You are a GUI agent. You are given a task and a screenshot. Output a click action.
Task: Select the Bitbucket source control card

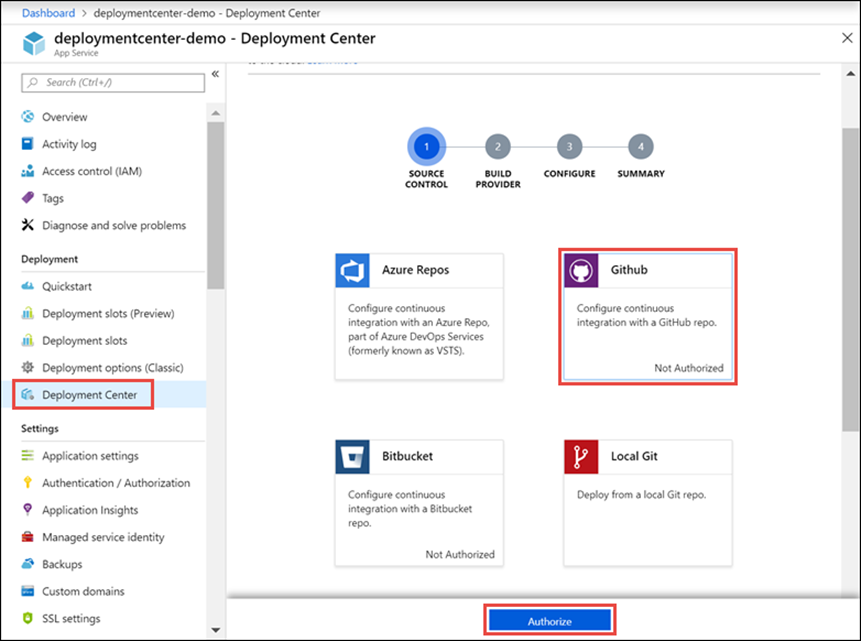(420, 503)
